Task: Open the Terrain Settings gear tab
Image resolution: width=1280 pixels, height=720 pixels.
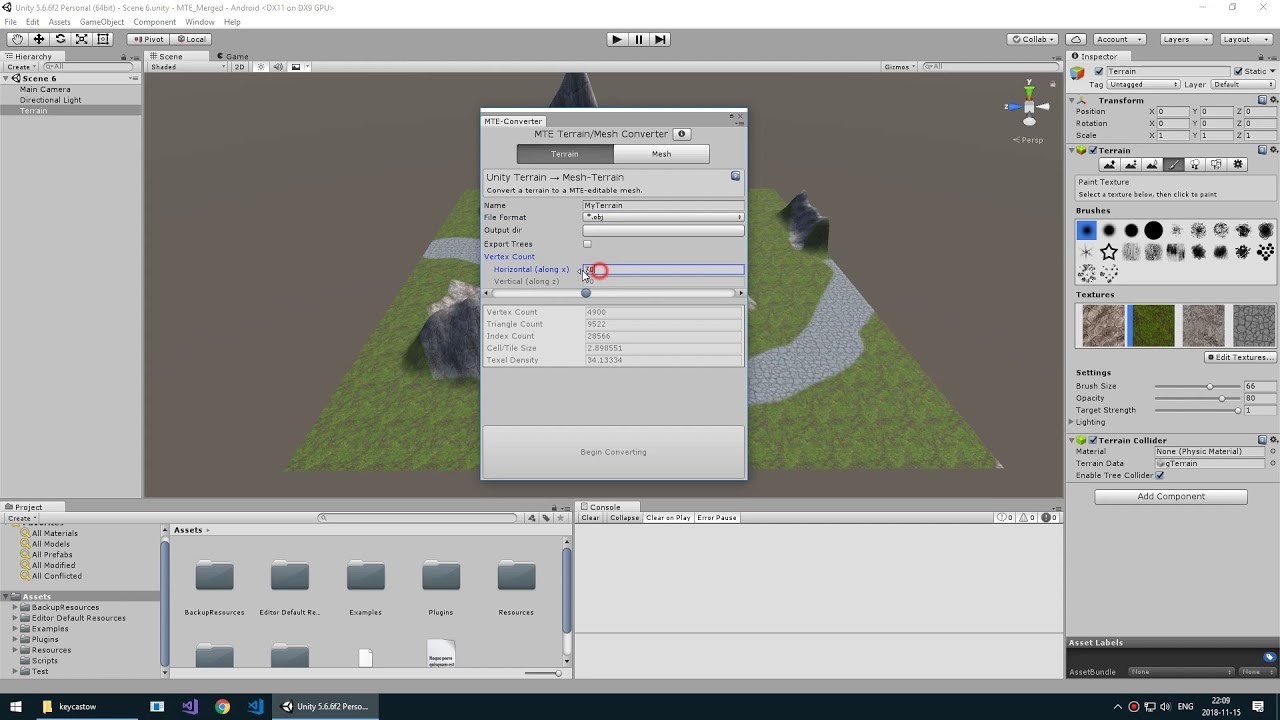Action: tap(1238, 165)
